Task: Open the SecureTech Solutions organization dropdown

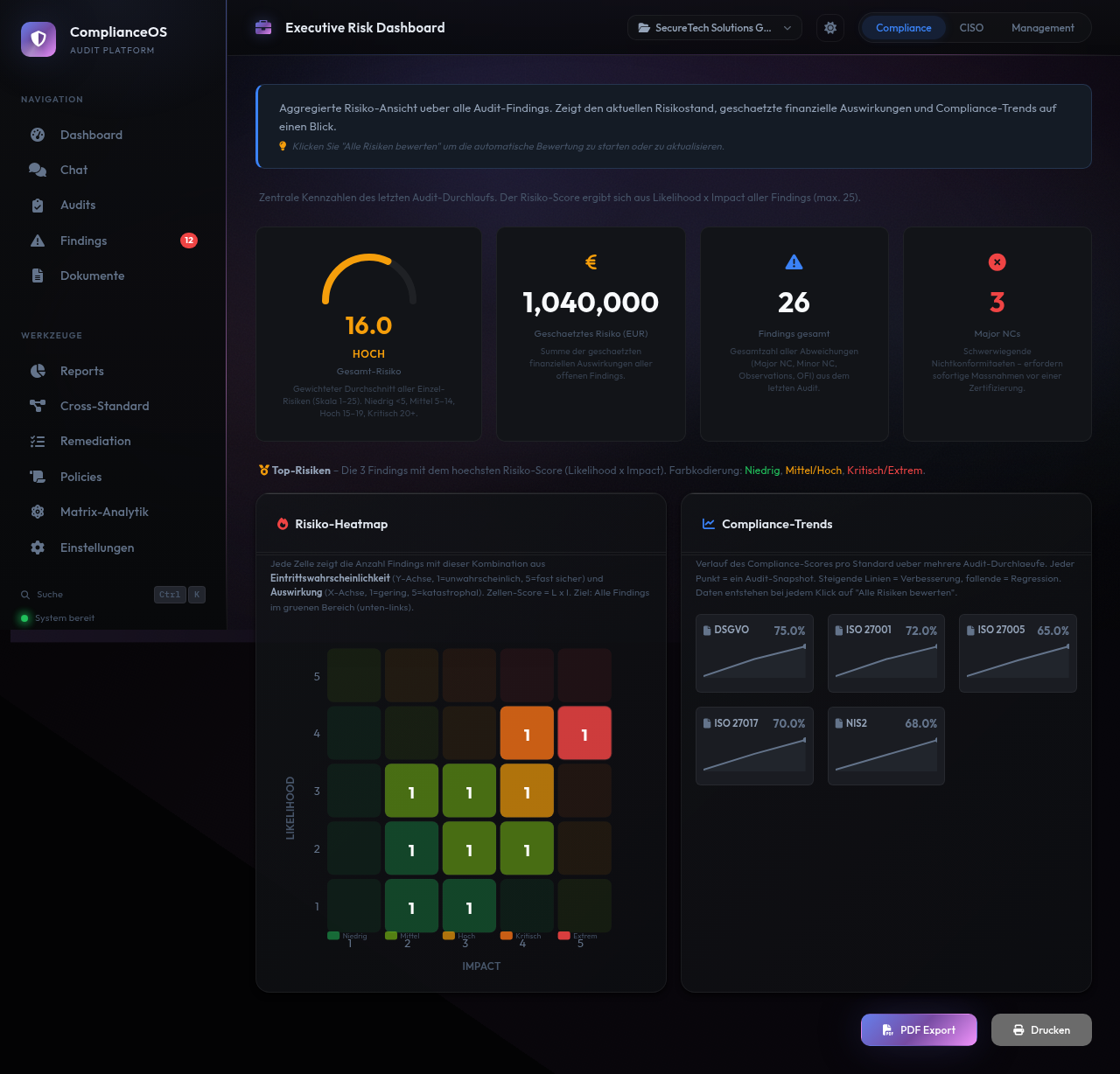Action: pyautogui.click(x=714, y=28)
